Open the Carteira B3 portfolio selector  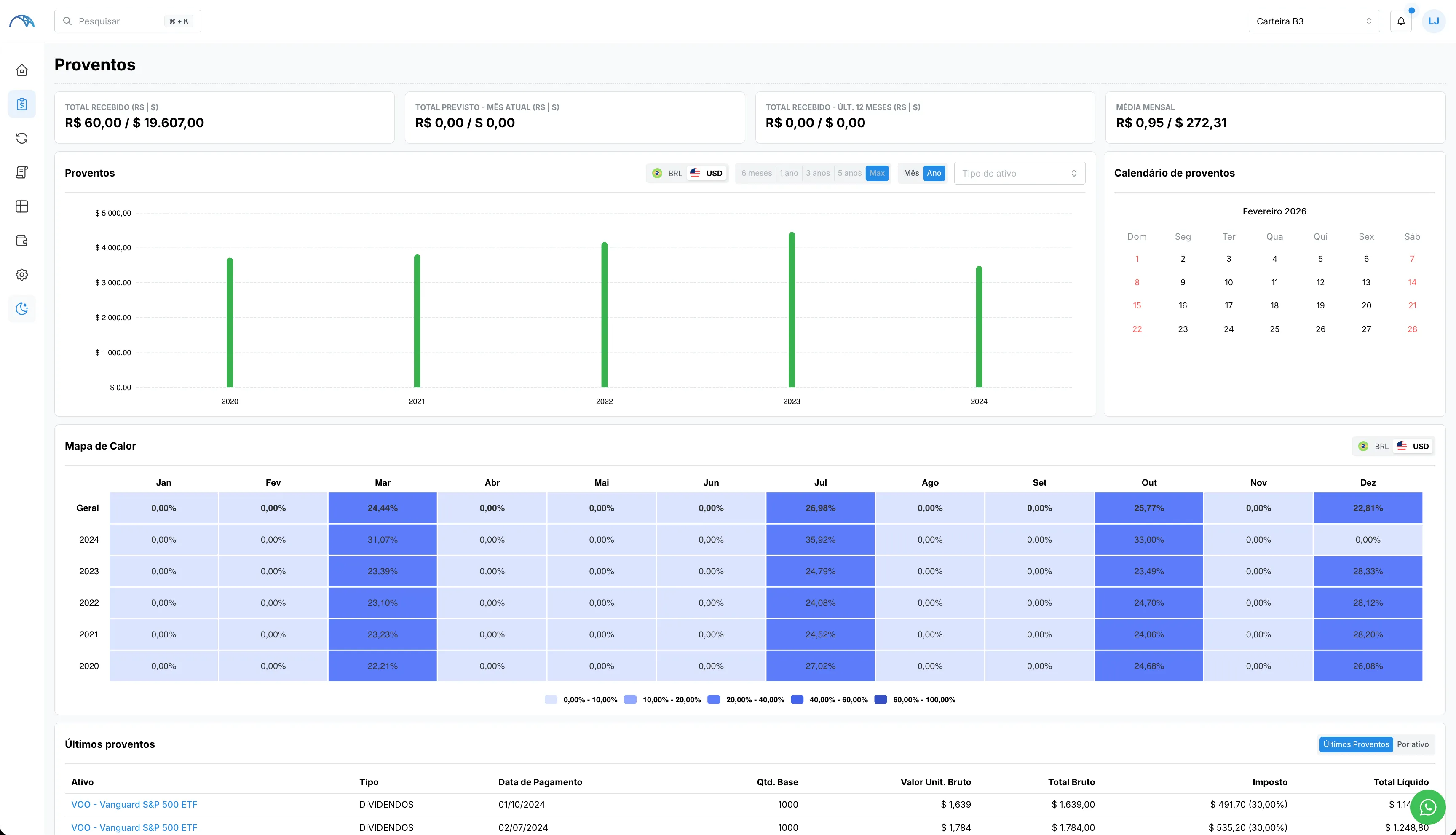tap(1314, 21)
